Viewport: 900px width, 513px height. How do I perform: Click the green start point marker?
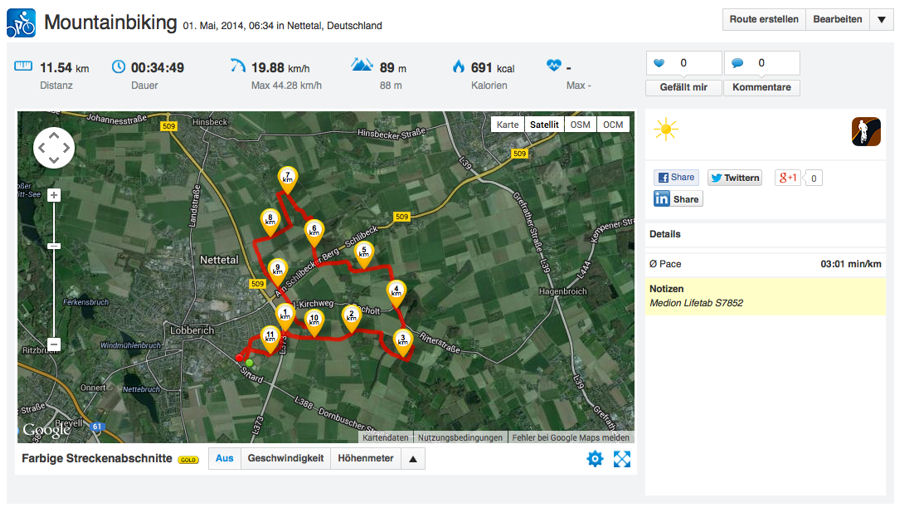coord(249,363)
